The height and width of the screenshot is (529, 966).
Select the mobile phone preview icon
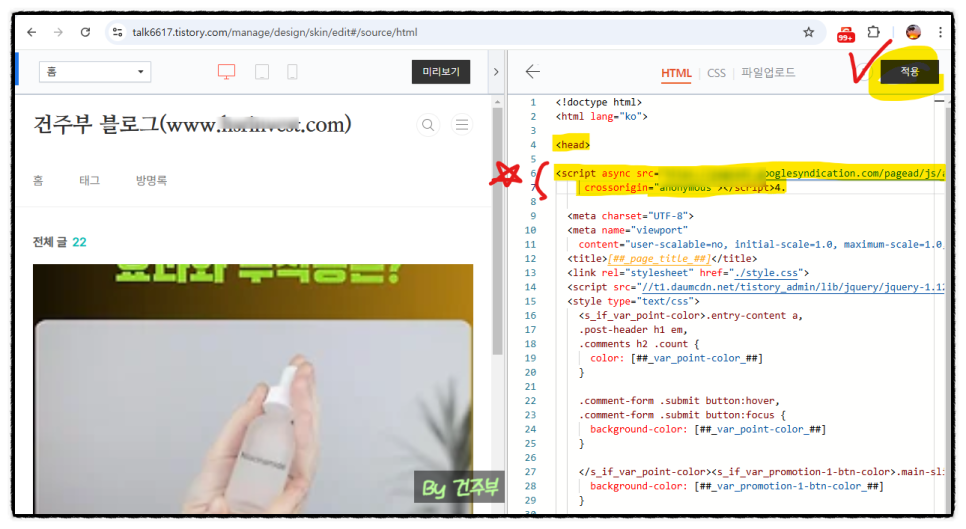click(x=293, y=72)
